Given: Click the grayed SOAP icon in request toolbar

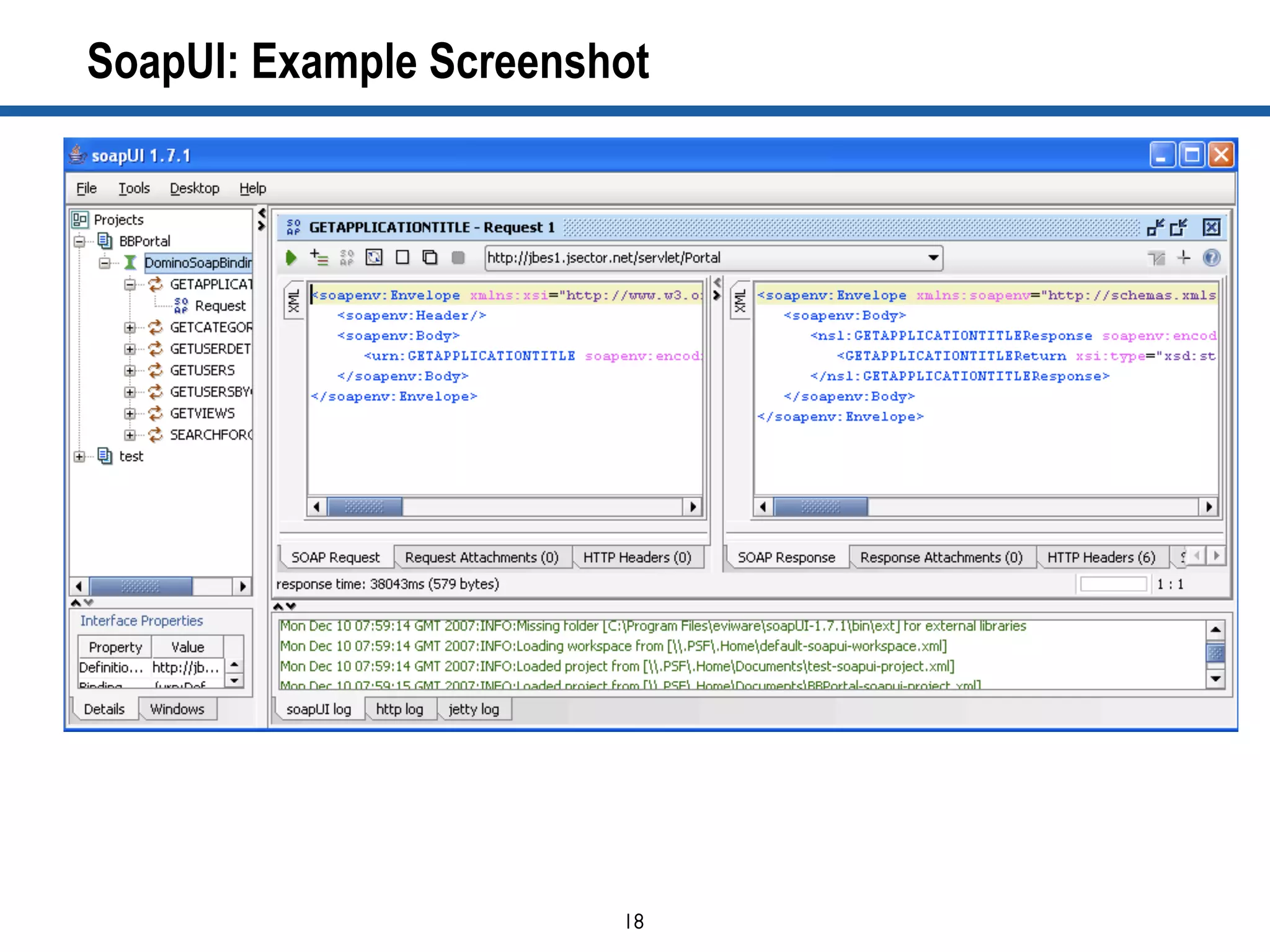Looking at the screenshot, I should click(347, 257).
